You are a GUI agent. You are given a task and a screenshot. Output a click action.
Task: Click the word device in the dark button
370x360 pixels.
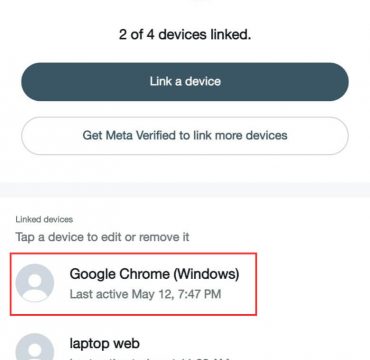pyautogui.click(x=203, y=82)
